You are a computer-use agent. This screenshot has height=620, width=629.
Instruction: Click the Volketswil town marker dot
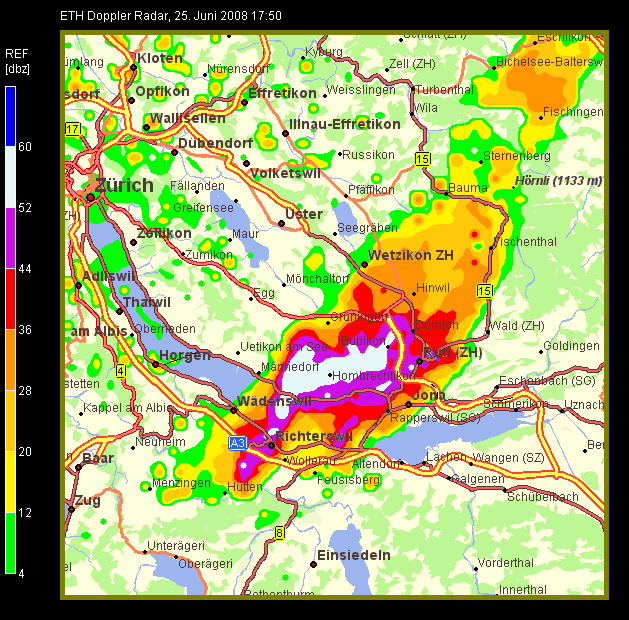pyautogui.click(x=246, y=163)
